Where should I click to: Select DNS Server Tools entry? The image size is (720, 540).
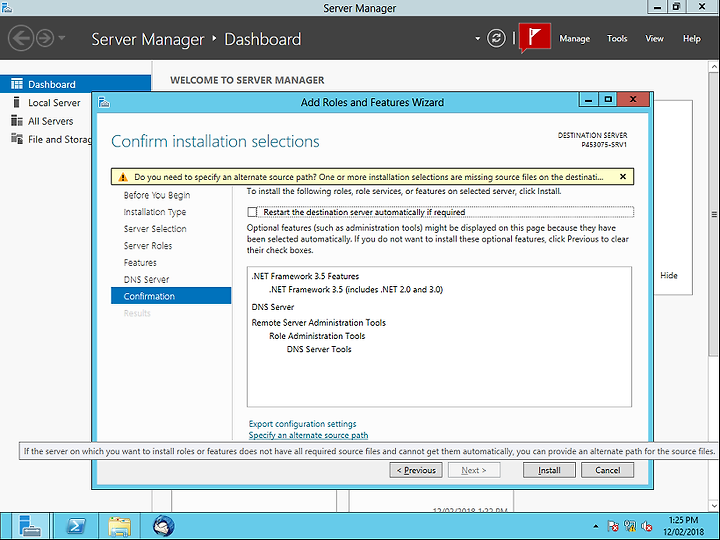319,349
